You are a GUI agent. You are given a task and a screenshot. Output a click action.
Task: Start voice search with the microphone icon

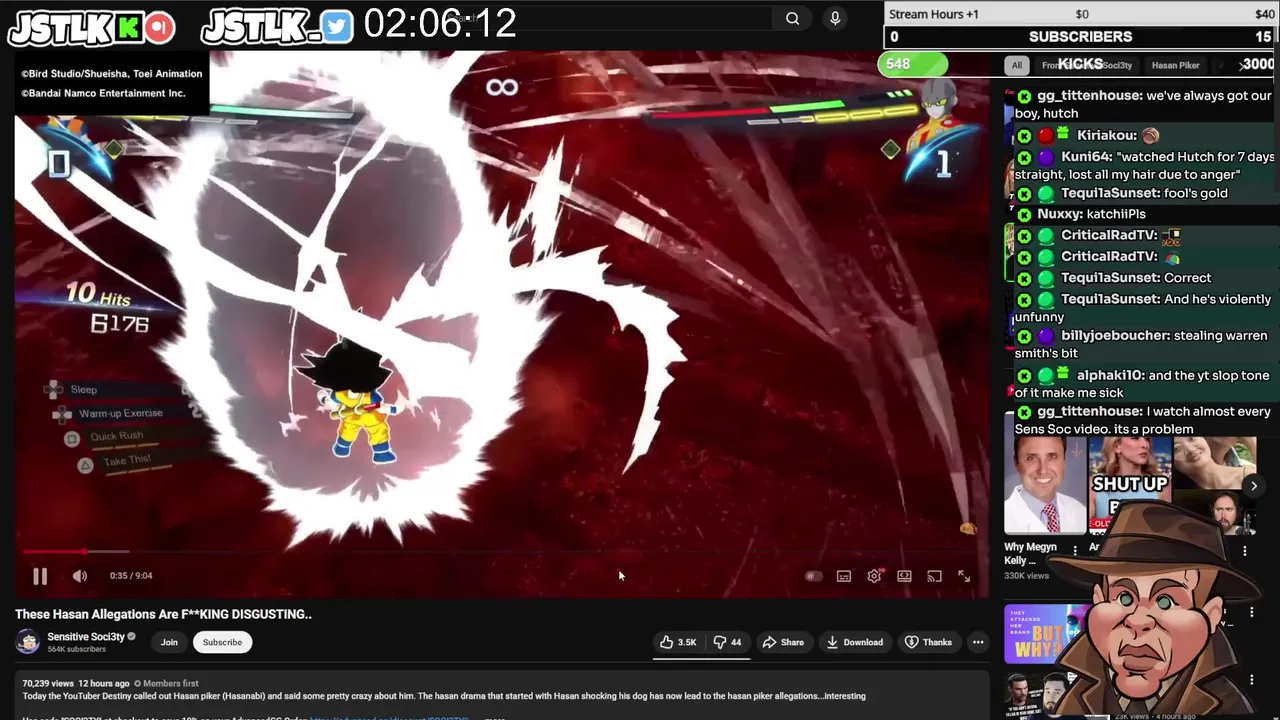pyautogui.click(x=835, y=18)
